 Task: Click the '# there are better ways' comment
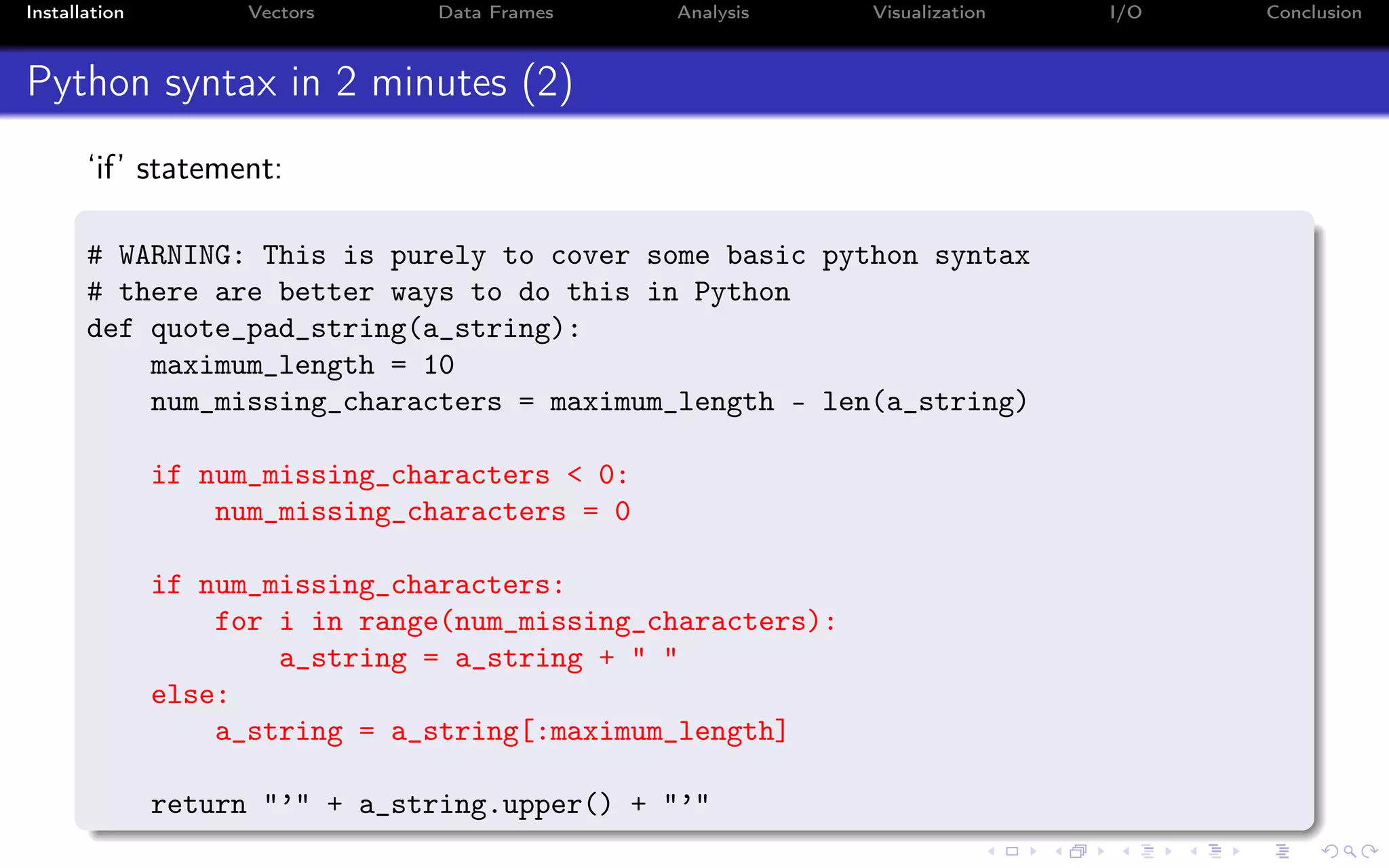point(438,292)
